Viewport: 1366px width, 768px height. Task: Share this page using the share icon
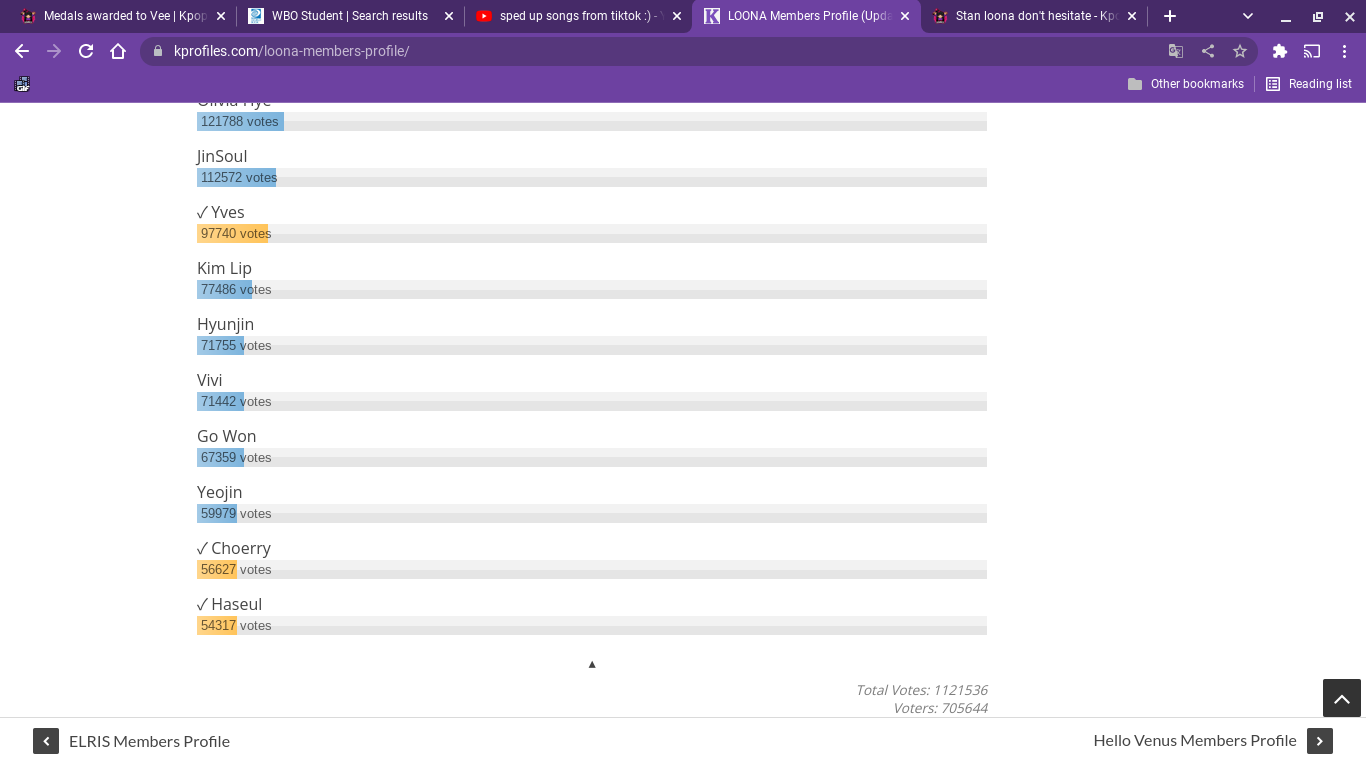[1208, 51]
